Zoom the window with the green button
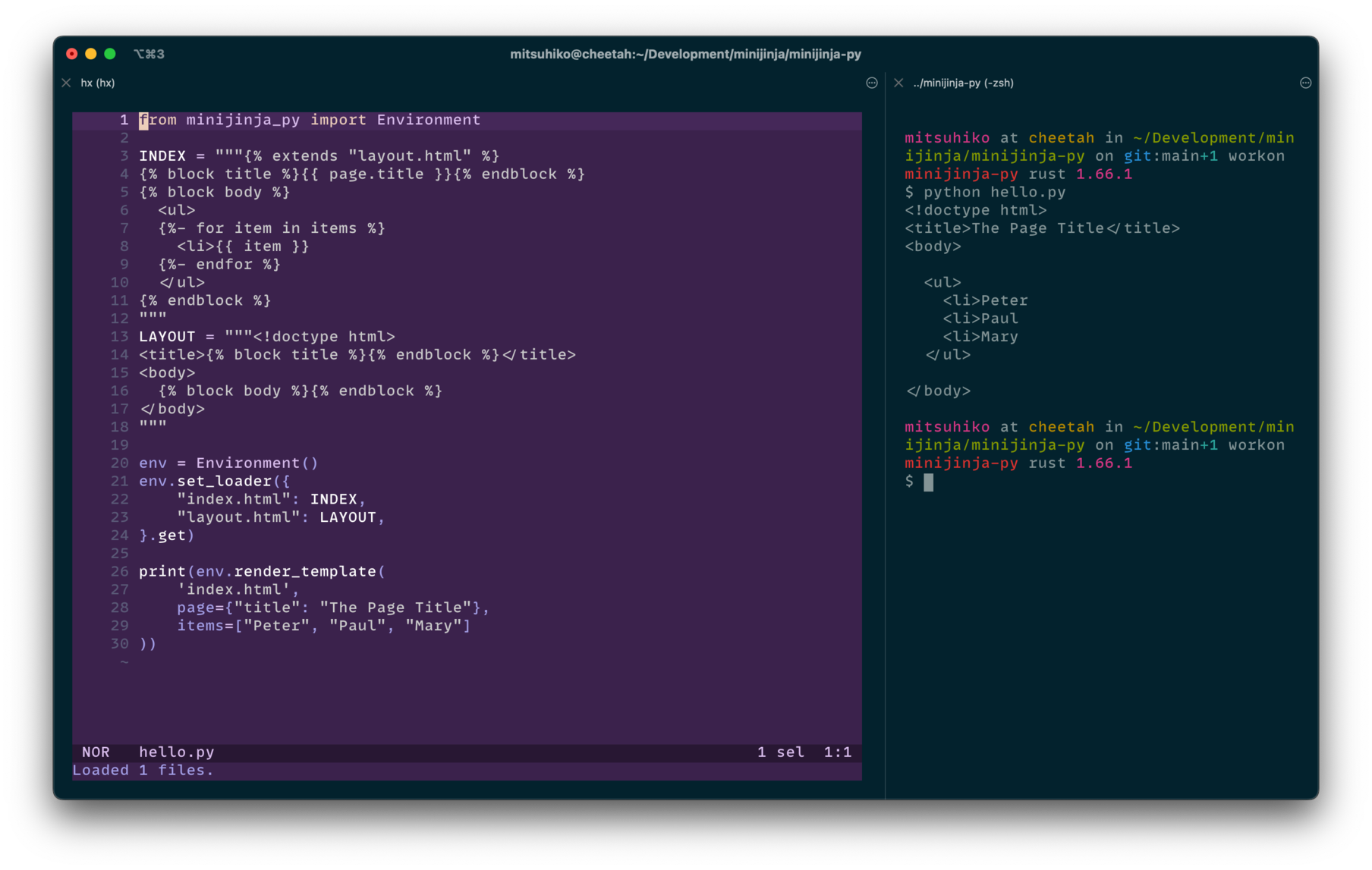Screen dimensions: 1372x870 point(110,54)
